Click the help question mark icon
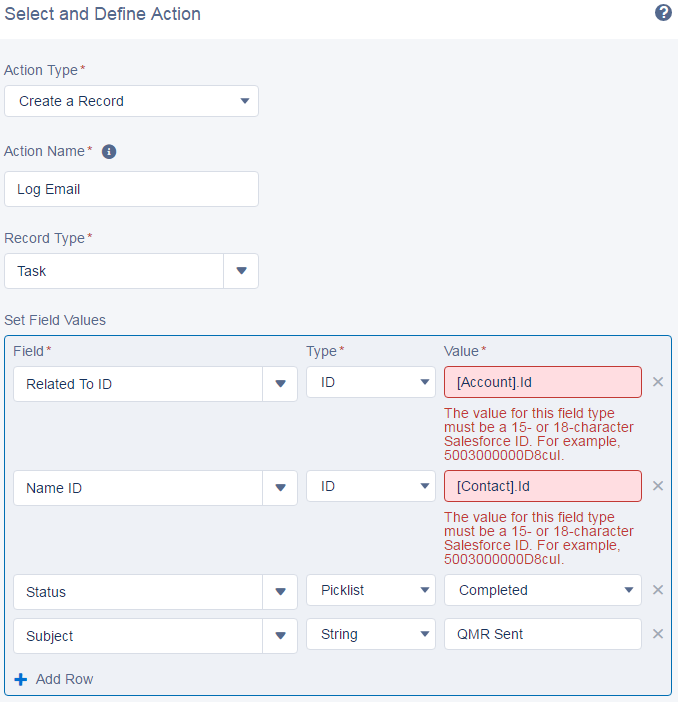 (x=662, y=13)
